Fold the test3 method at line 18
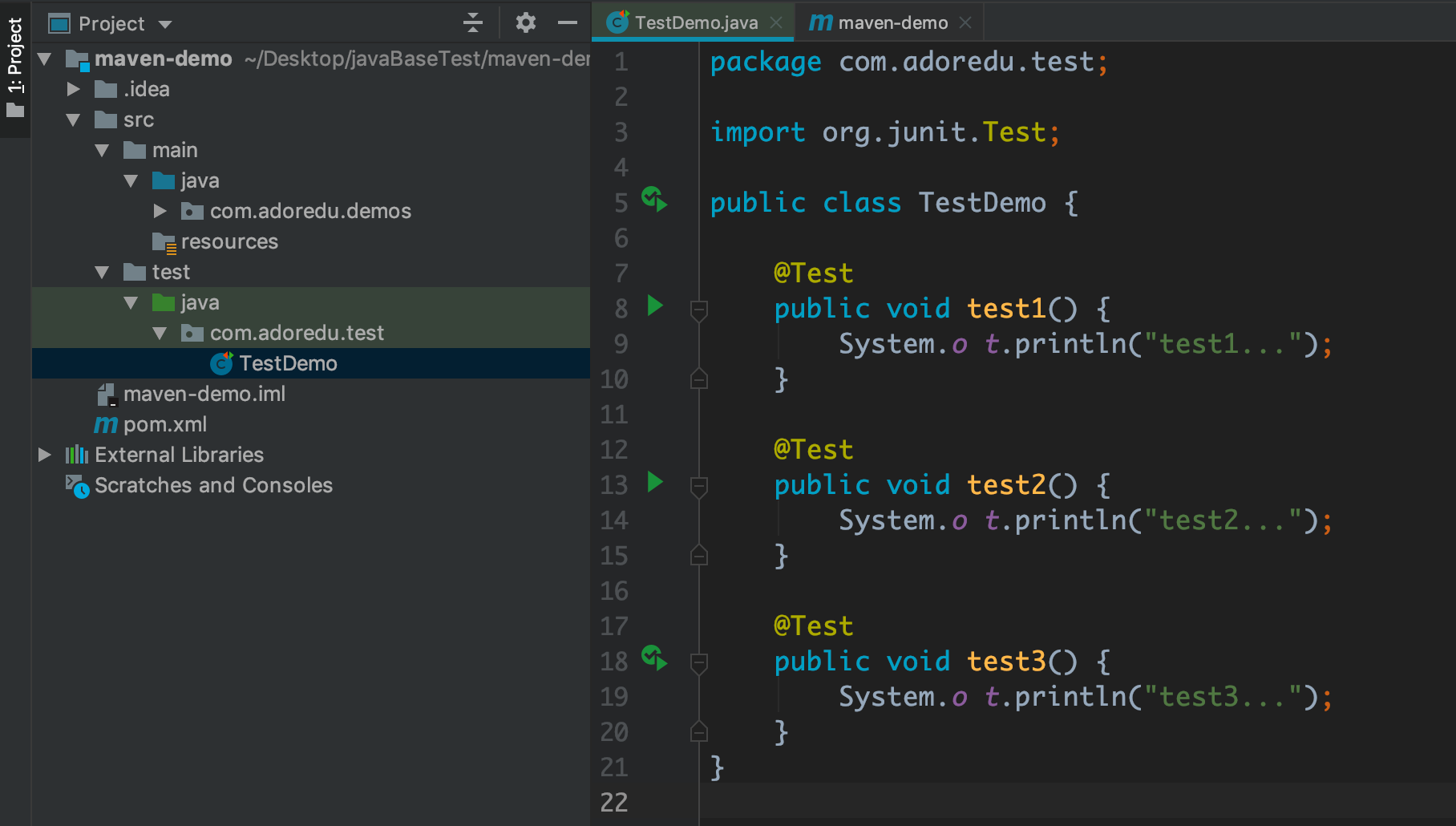 coord(699,662)
